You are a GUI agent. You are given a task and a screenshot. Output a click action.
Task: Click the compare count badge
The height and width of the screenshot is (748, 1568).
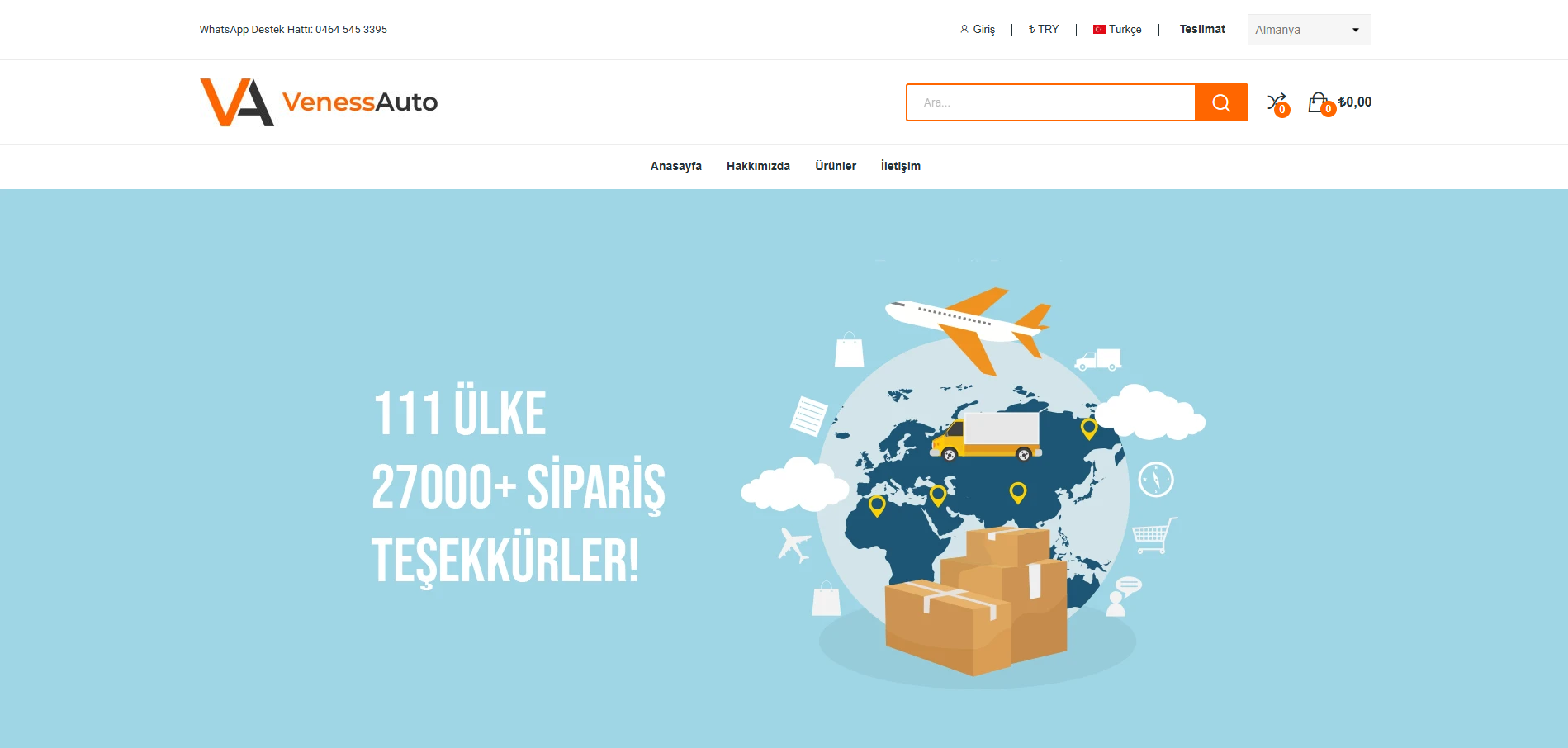tap(1281, 109)
